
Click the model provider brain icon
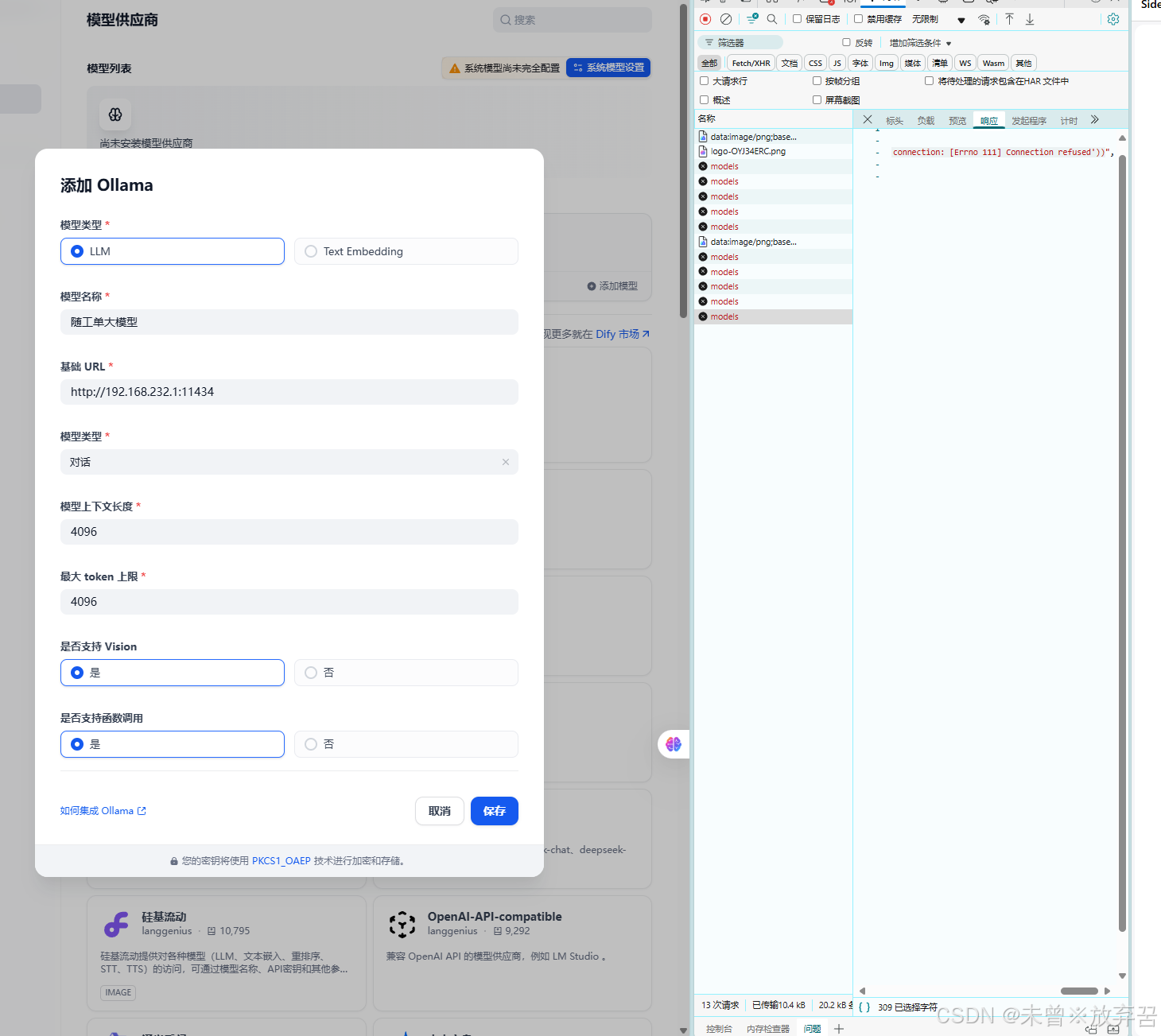(115, 114)
